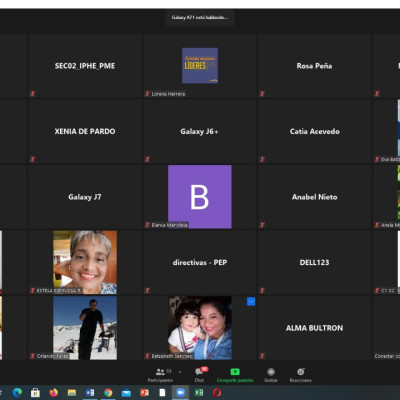Click the Lideres logo in Lorena Herrera's tile
Image resolution: width=400 pixels, height=400 pixels.
[x=200, y=66]
